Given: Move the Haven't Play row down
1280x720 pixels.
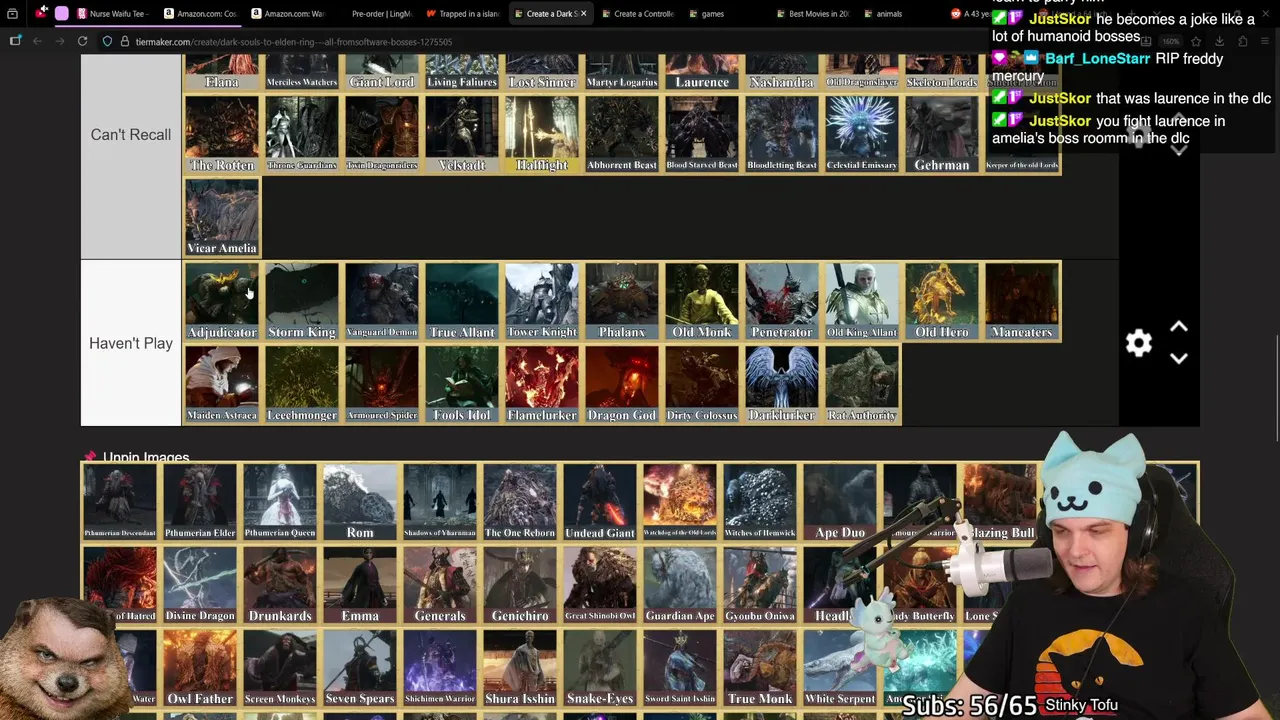Looking at the screenshot, I should [x=1179, y=358].
